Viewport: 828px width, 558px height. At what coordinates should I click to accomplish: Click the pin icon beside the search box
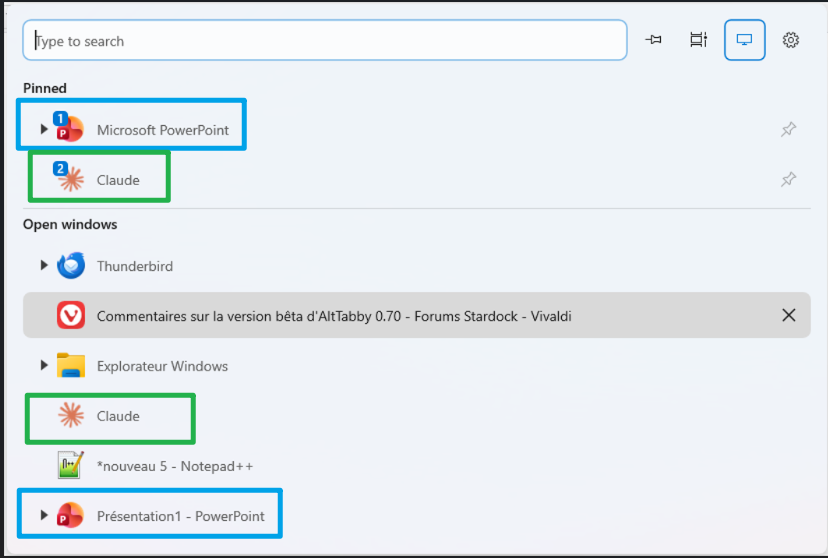653,40
